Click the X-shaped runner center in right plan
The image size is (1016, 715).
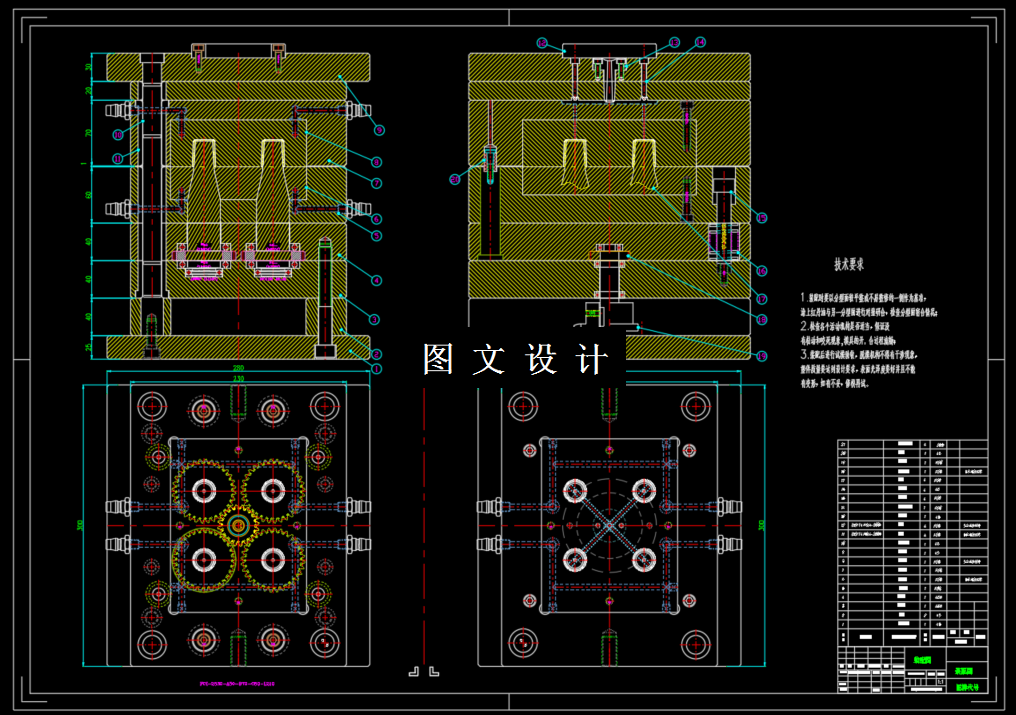pyautogui.click(x=610, y=526)
